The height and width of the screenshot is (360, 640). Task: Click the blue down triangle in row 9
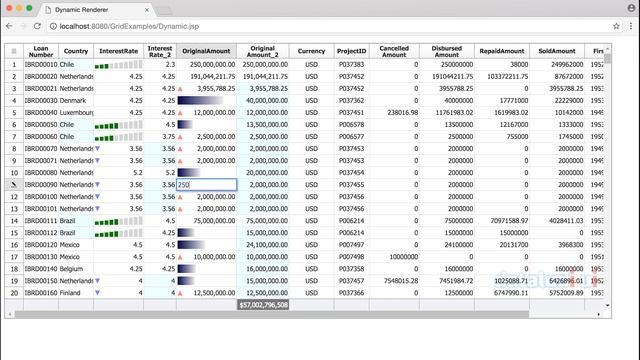[x=98, y=160]
